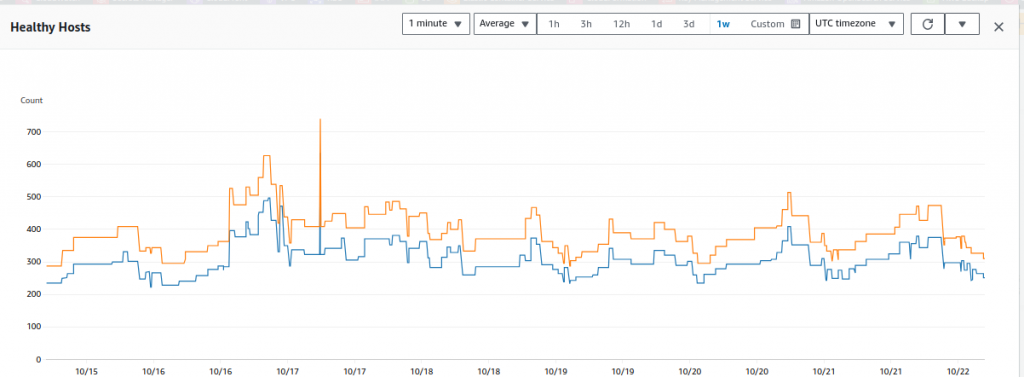Image resolution: width=1024 pixels, height=377 pixels.
Task: Select the 12h time range
Action: (621, 24)
